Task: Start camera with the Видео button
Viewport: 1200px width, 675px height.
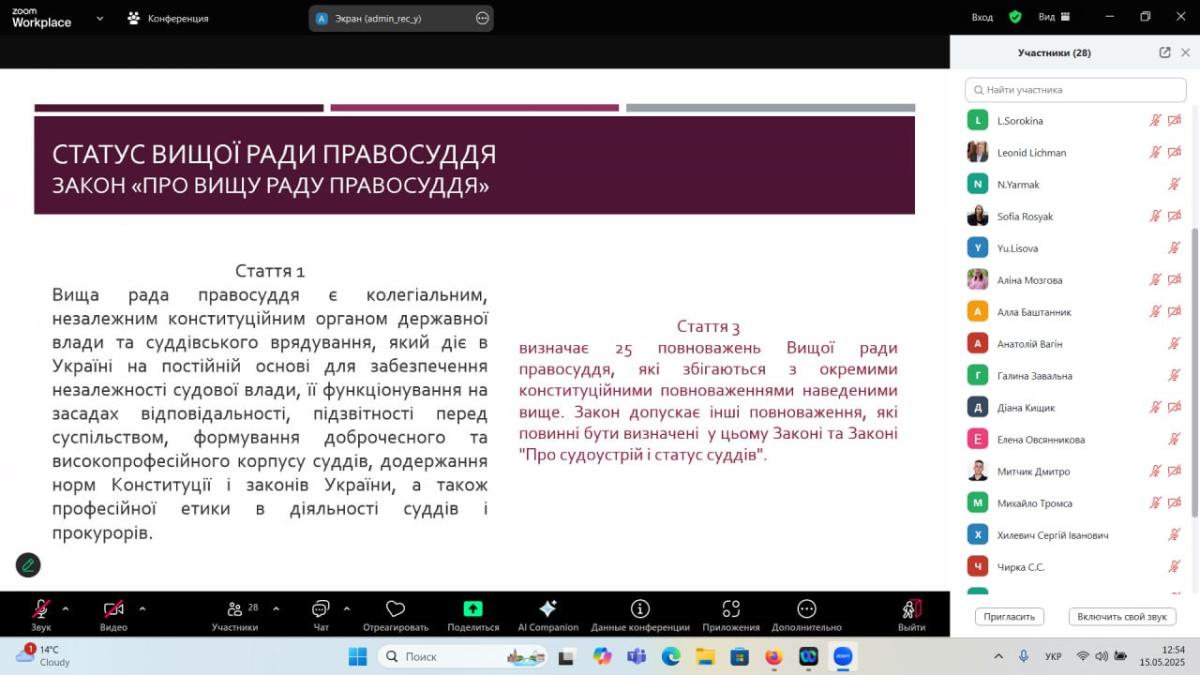Action: [113, 614]
